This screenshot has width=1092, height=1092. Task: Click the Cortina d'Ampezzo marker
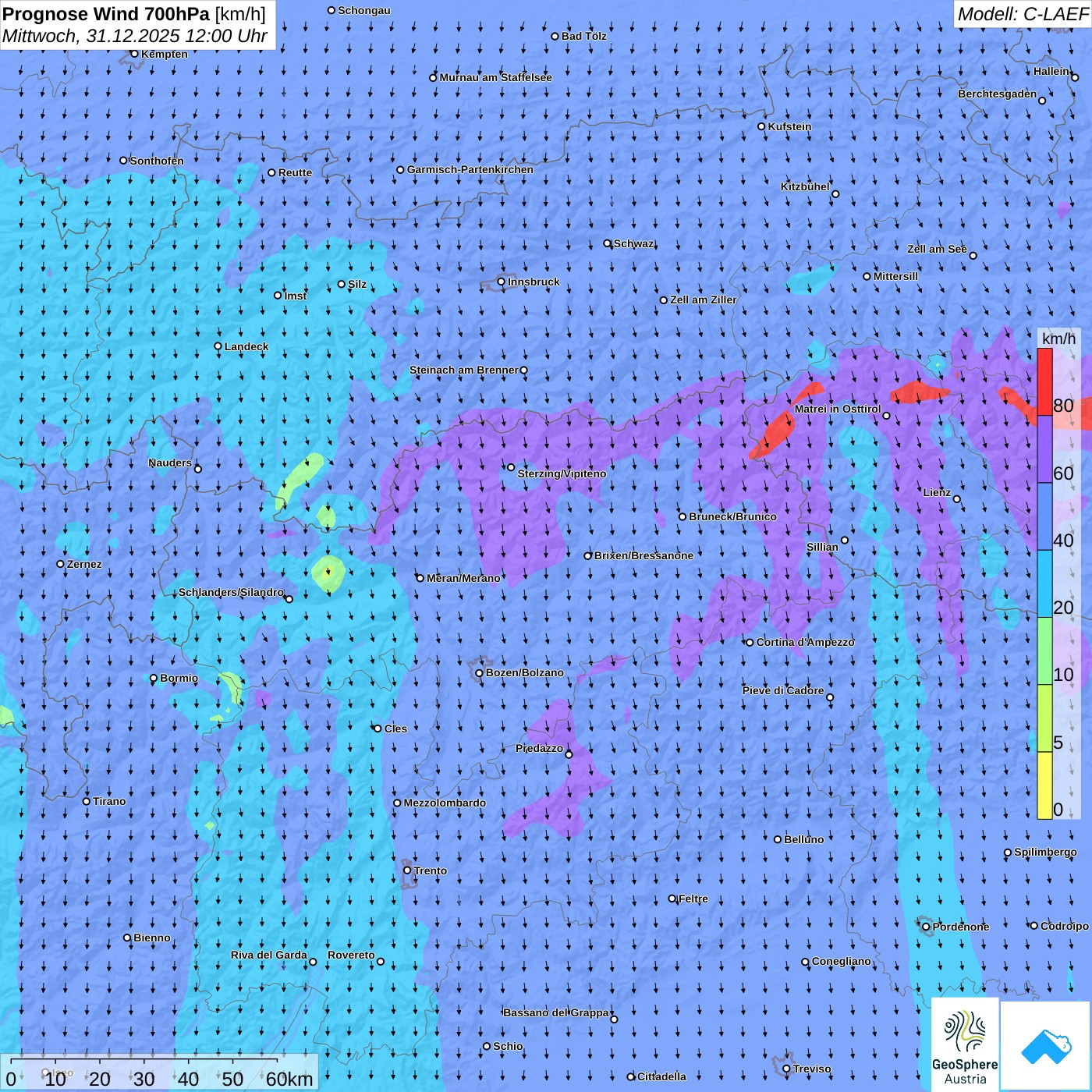750,643
